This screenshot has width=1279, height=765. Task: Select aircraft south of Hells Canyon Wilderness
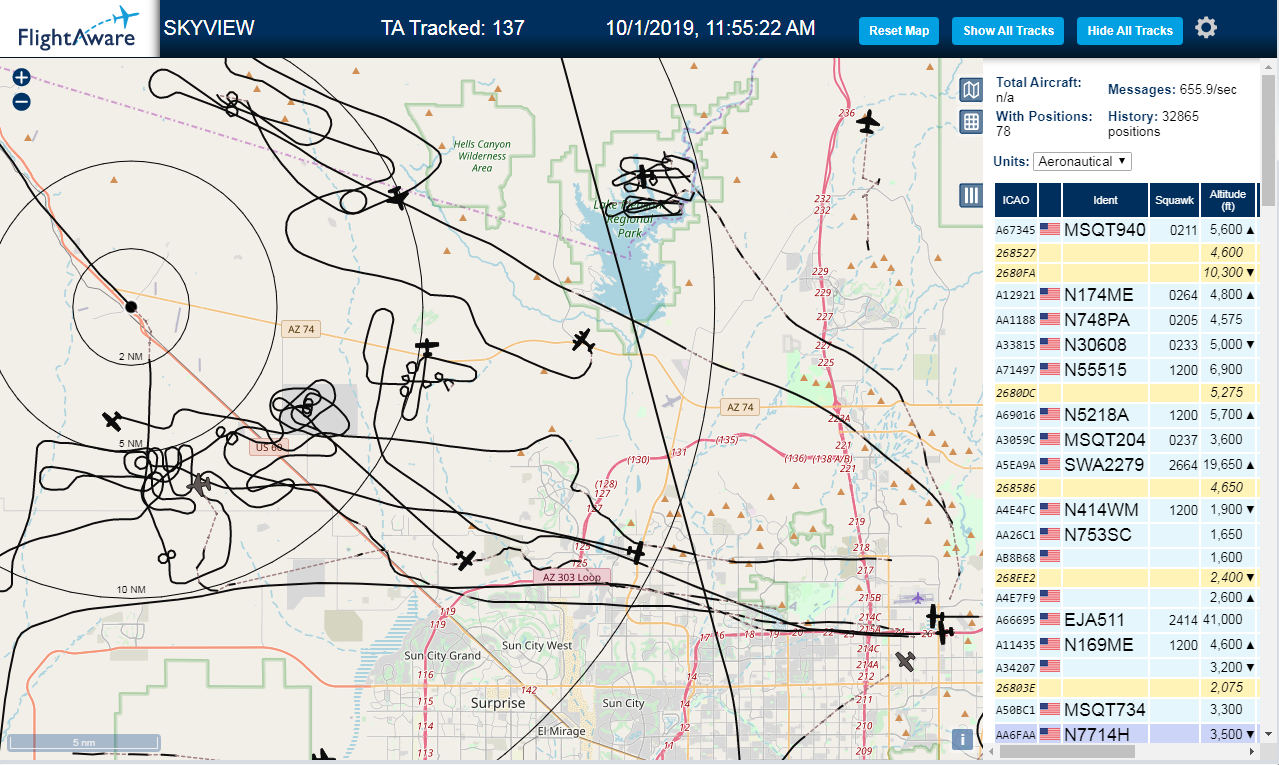point(398,197)
